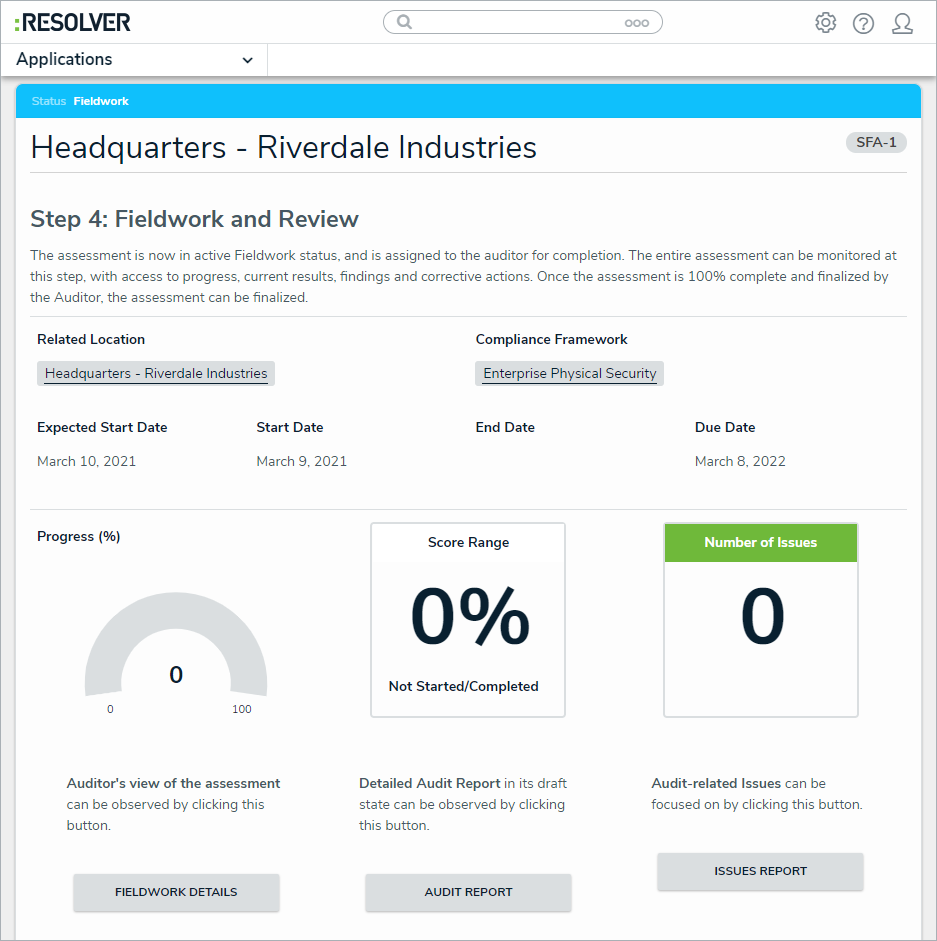Viewport: 937px width, 941px height.
Task: Click the green Number of Issues header
Action: pos(760,543)
